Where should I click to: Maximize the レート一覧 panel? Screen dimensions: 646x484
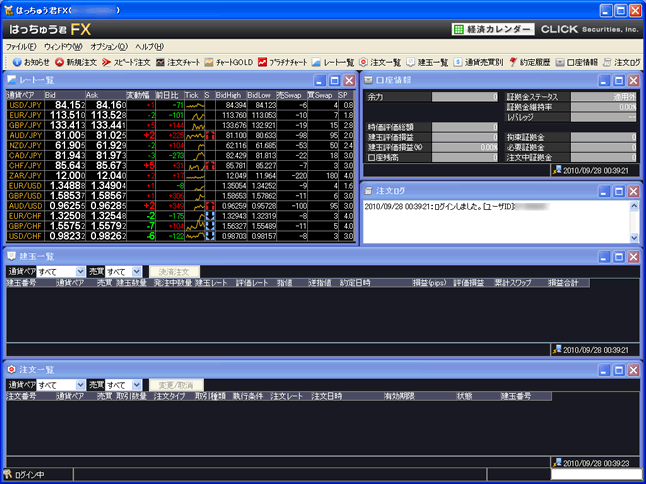click(x=335, y=80)
